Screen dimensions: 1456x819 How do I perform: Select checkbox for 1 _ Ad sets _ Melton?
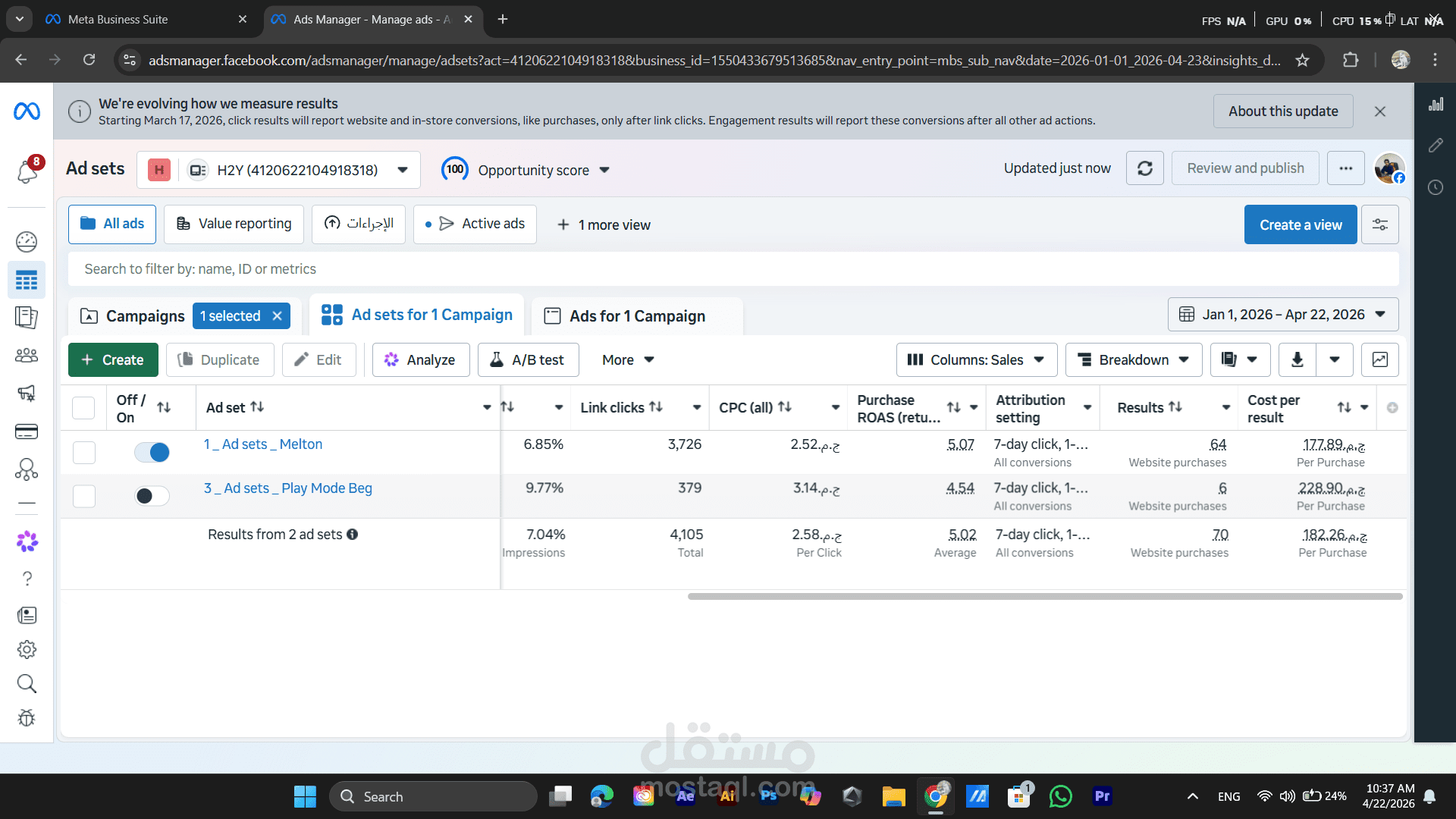[83, 453]
